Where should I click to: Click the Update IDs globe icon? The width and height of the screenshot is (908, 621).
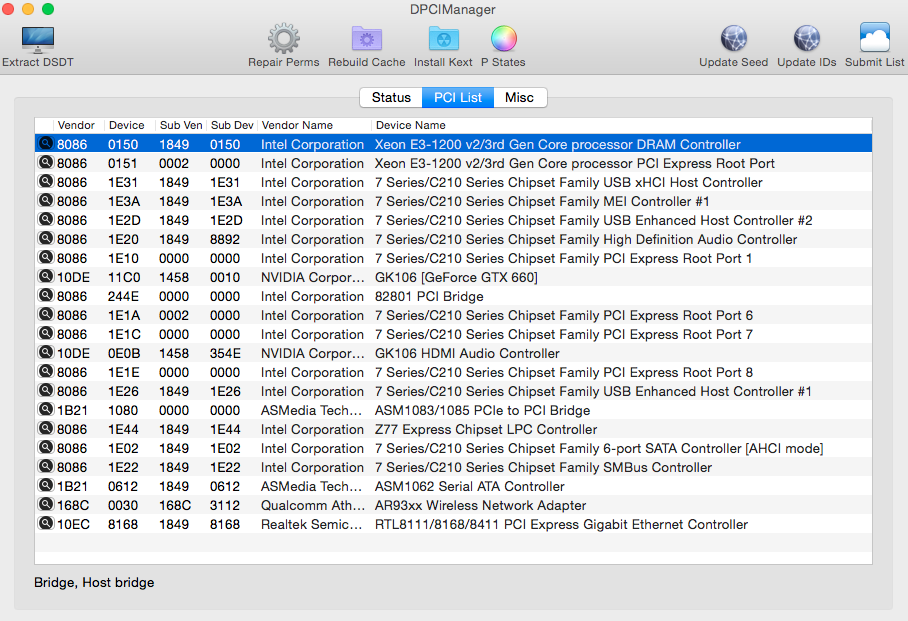pos(806,39)
